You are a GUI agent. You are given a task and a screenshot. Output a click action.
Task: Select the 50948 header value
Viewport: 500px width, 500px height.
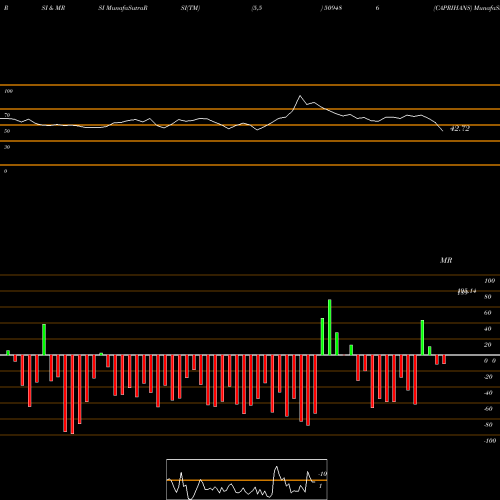[333, 8]
